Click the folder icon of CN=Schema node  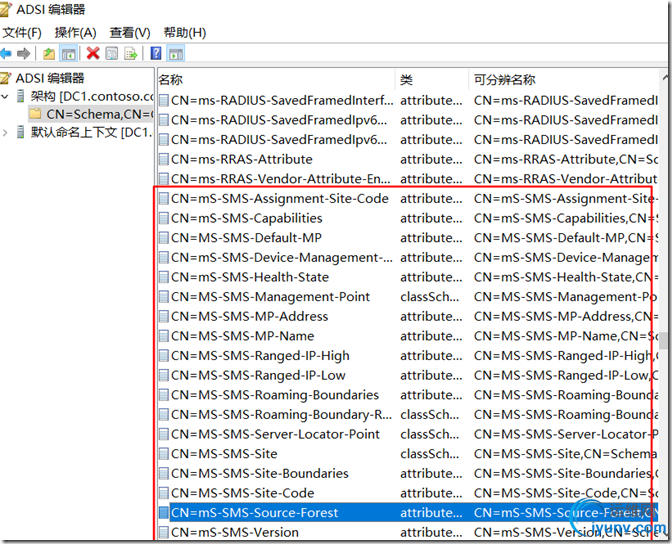[35, 114]
